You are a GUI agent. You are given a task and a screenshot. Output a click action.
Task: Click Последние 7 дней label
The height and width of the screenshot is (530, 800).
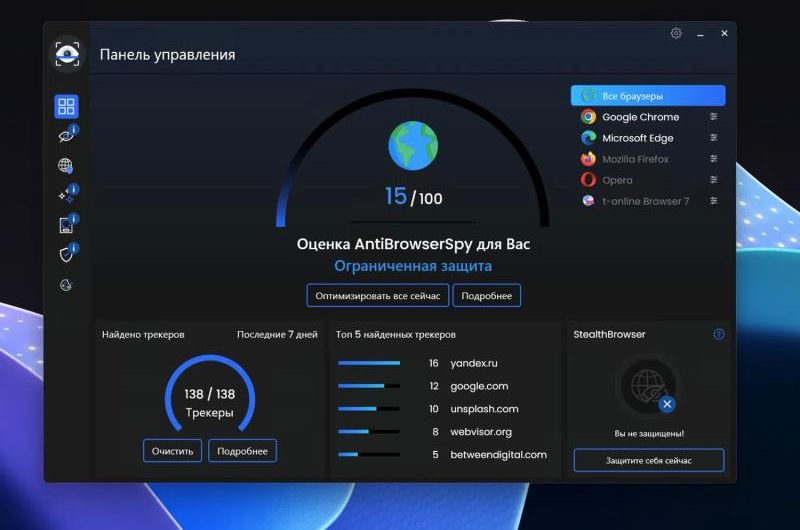(x=277, y=335)
